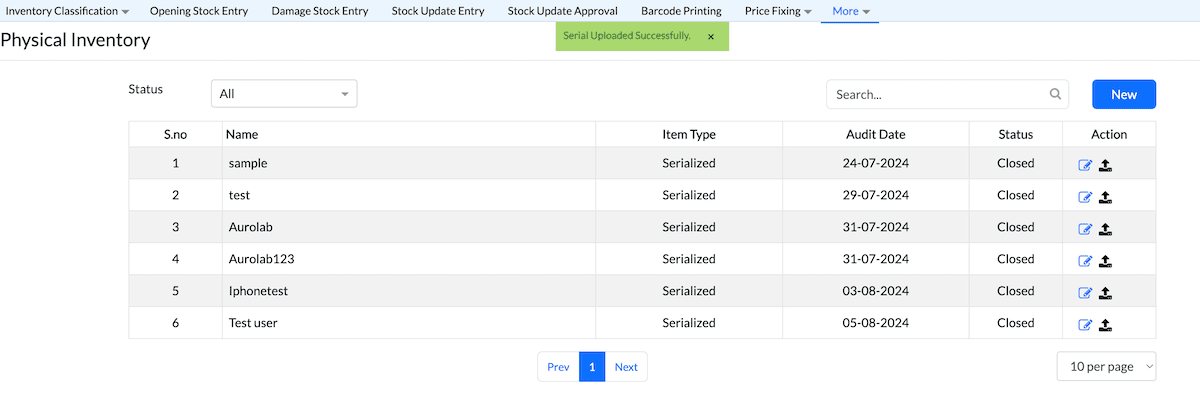Viewport: 1200px width, 420px height.
Task: Go to Next page of results
Action: (626, 367)
